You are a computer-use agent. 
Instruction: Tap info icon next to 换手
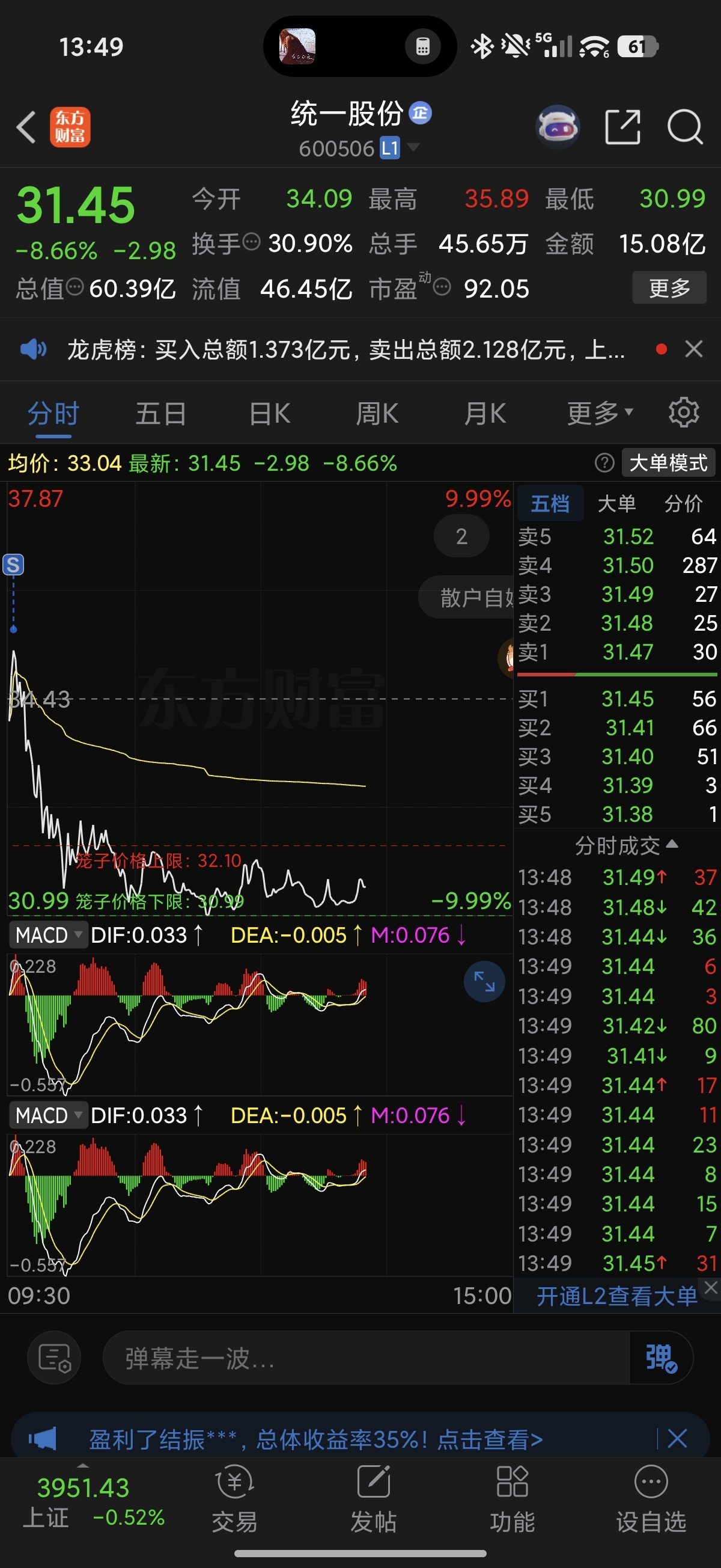click(252, 242)
